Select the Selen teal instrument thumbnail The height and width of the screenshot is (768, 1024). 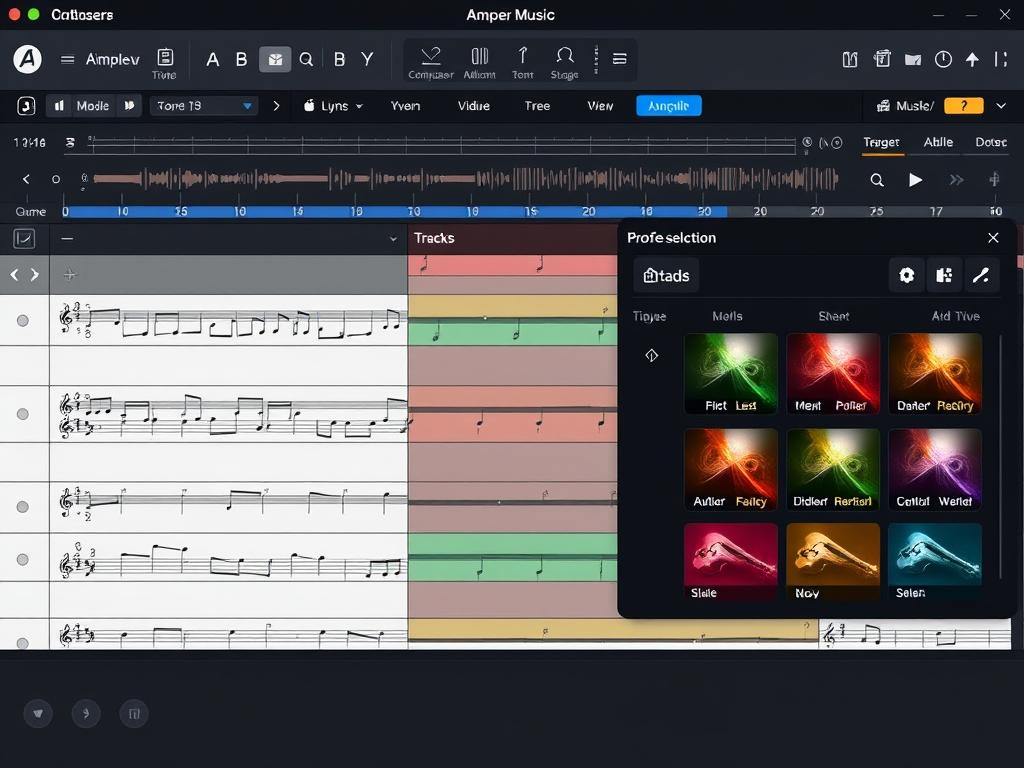[x=935, y=562]
